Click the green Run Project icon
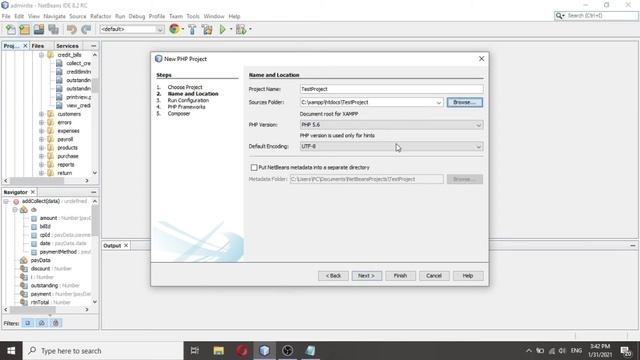 (x=222, y=29)
